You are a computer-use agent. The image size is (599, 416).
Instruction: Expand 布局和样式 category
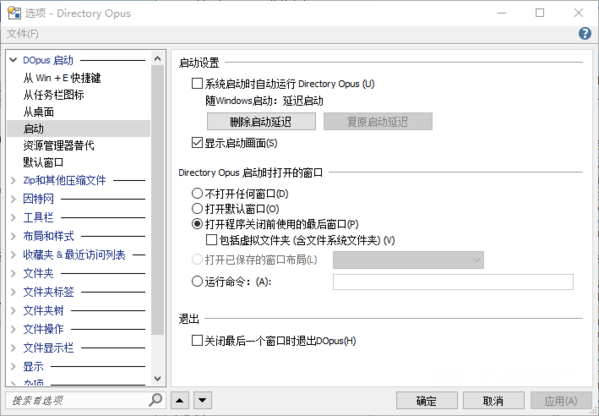tap(13, 236)
